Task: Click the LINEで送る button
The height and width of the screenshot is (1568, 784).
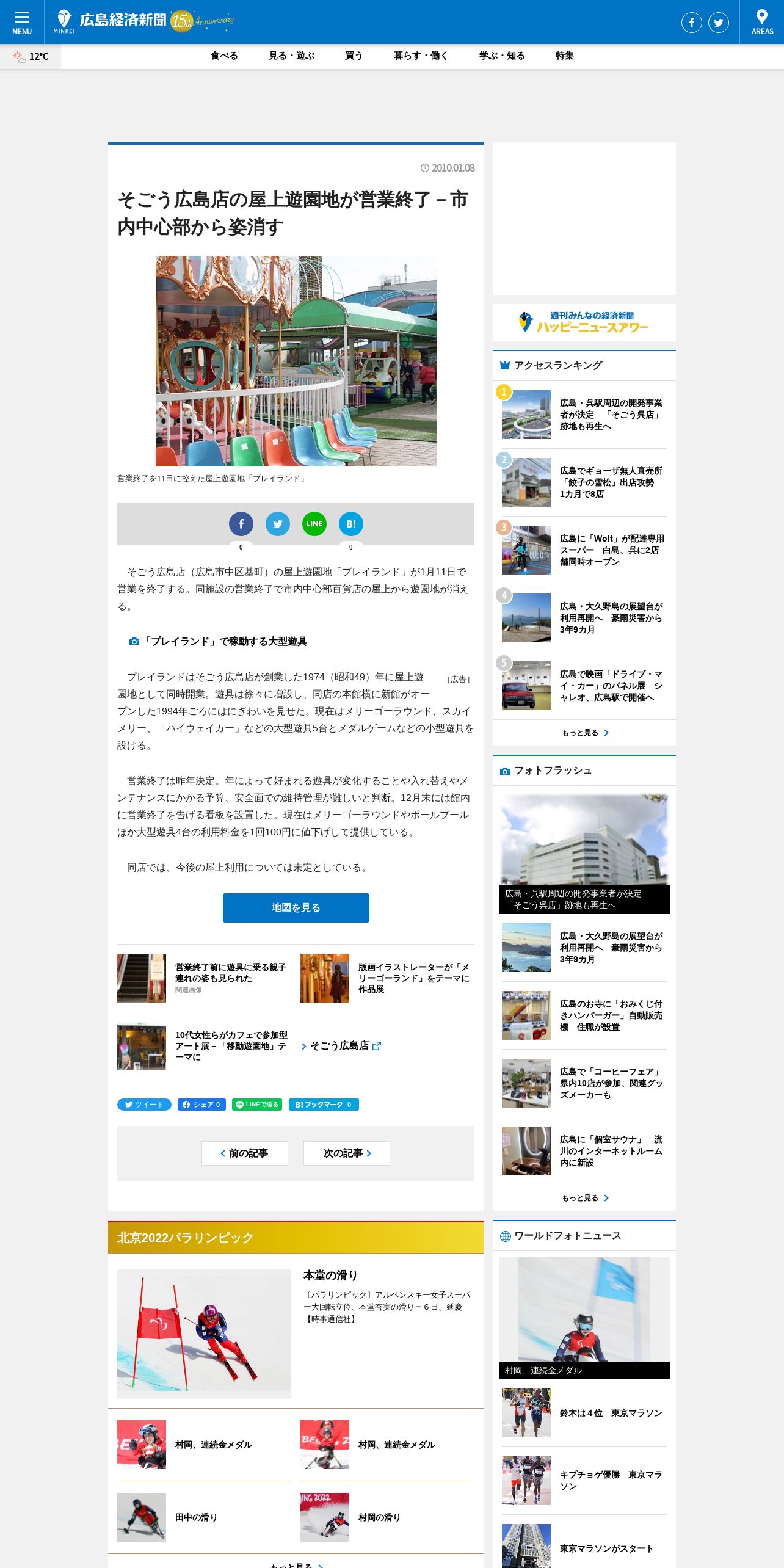Action: pos(257,1105)
